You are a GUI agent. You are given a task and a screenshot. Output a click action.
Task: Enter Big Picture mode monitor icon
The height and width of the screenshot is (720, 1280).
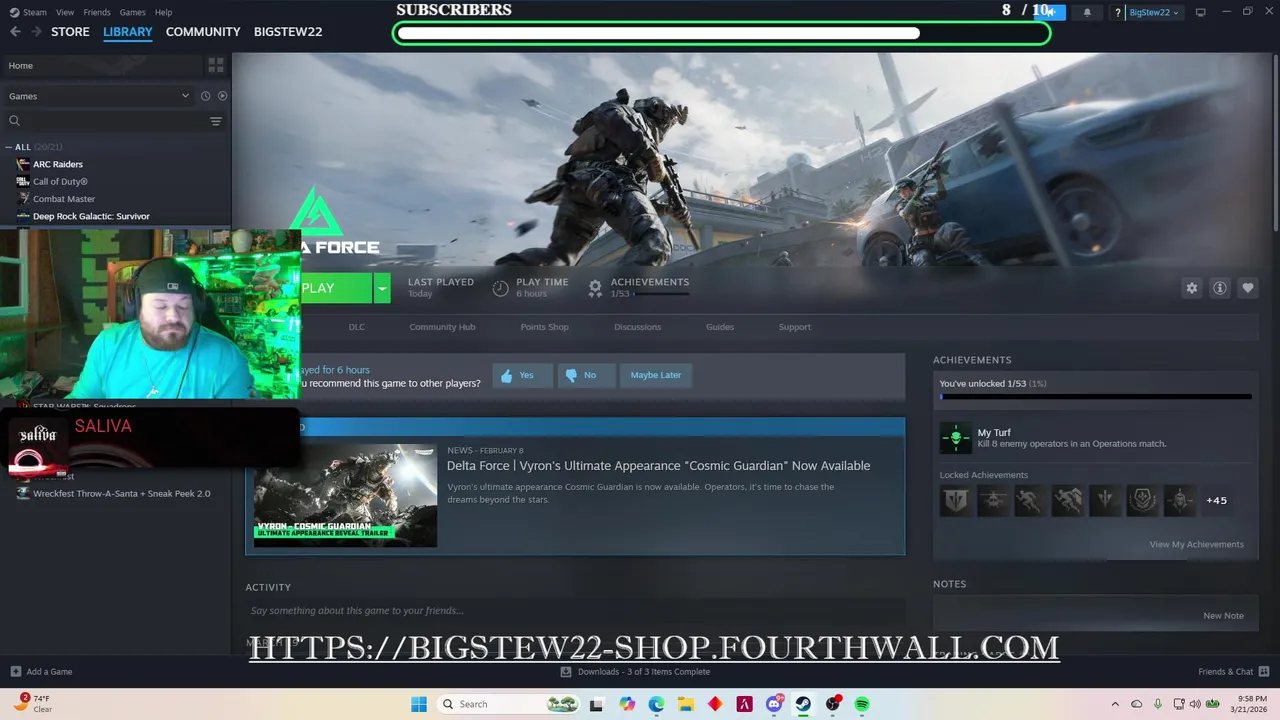click(1200, 12)
